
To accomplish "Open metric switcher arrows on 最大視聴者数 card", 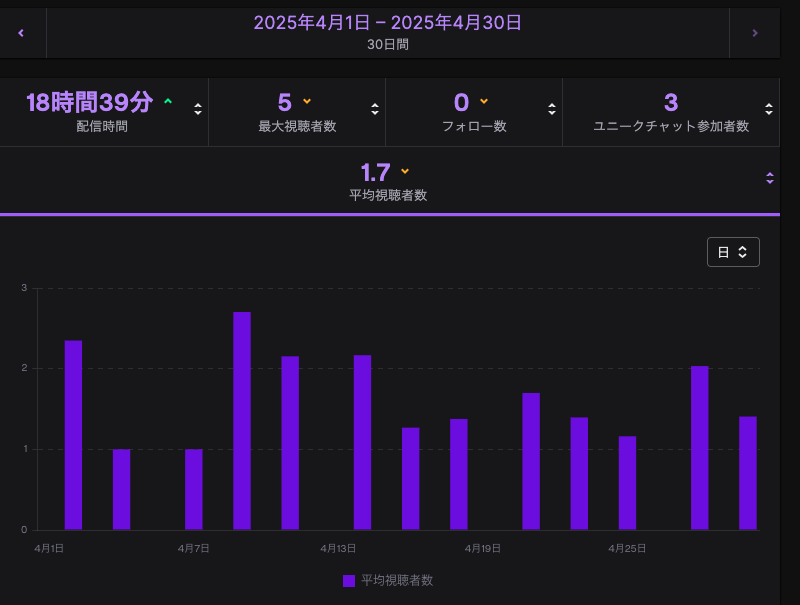I will (375, 109).
